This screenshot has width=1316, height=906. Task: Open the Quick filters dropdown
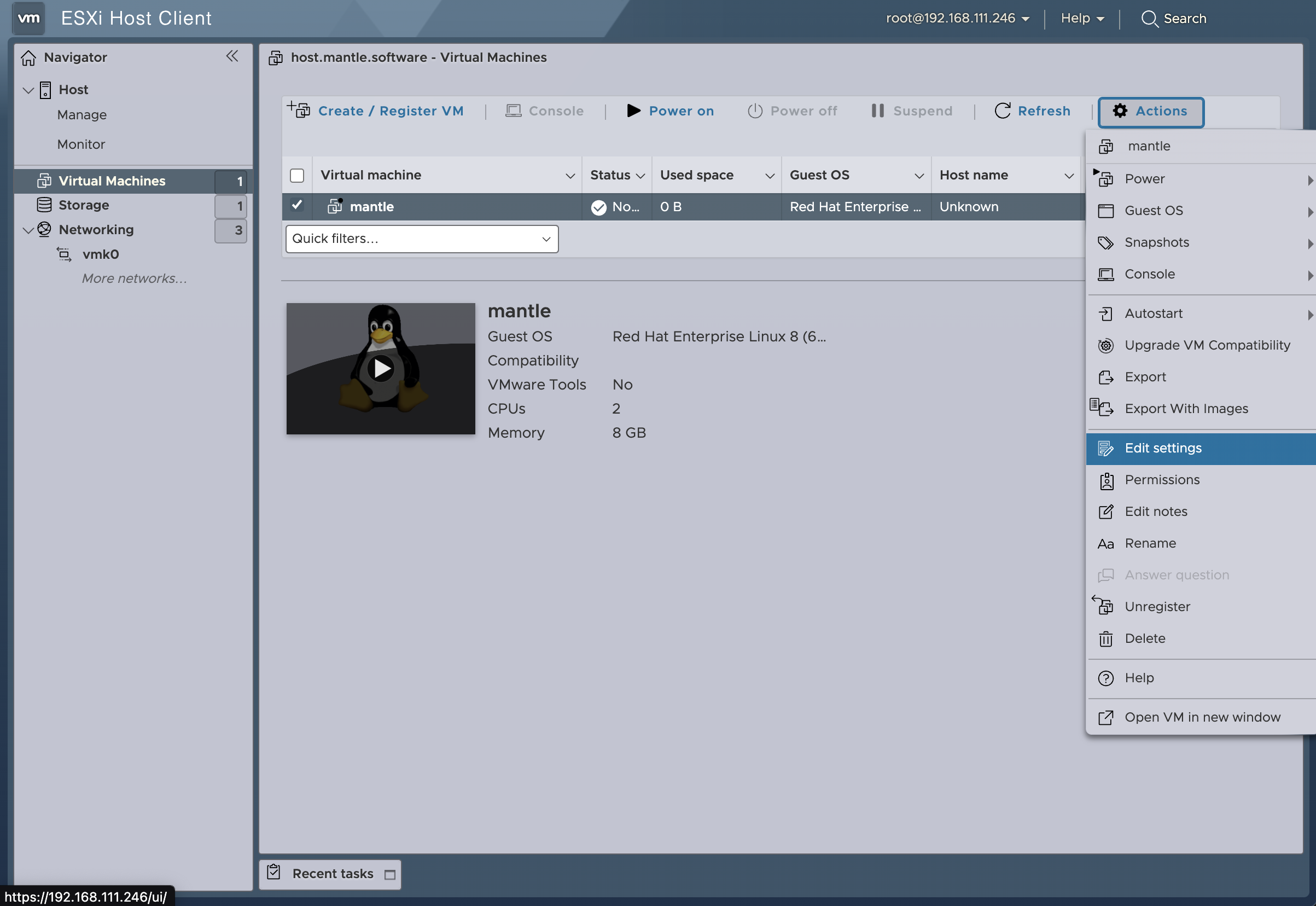point(422,239)
